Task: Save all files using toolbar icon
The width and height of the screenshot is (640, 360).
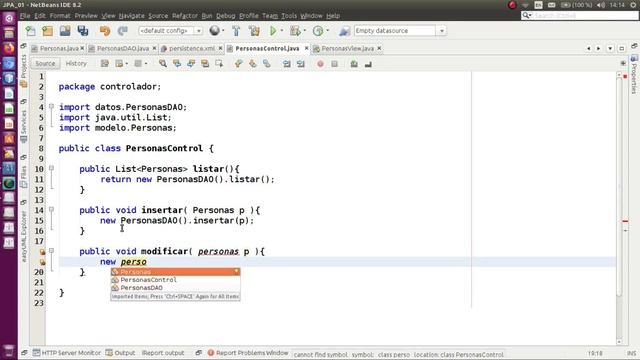Action: click(83, 31)
